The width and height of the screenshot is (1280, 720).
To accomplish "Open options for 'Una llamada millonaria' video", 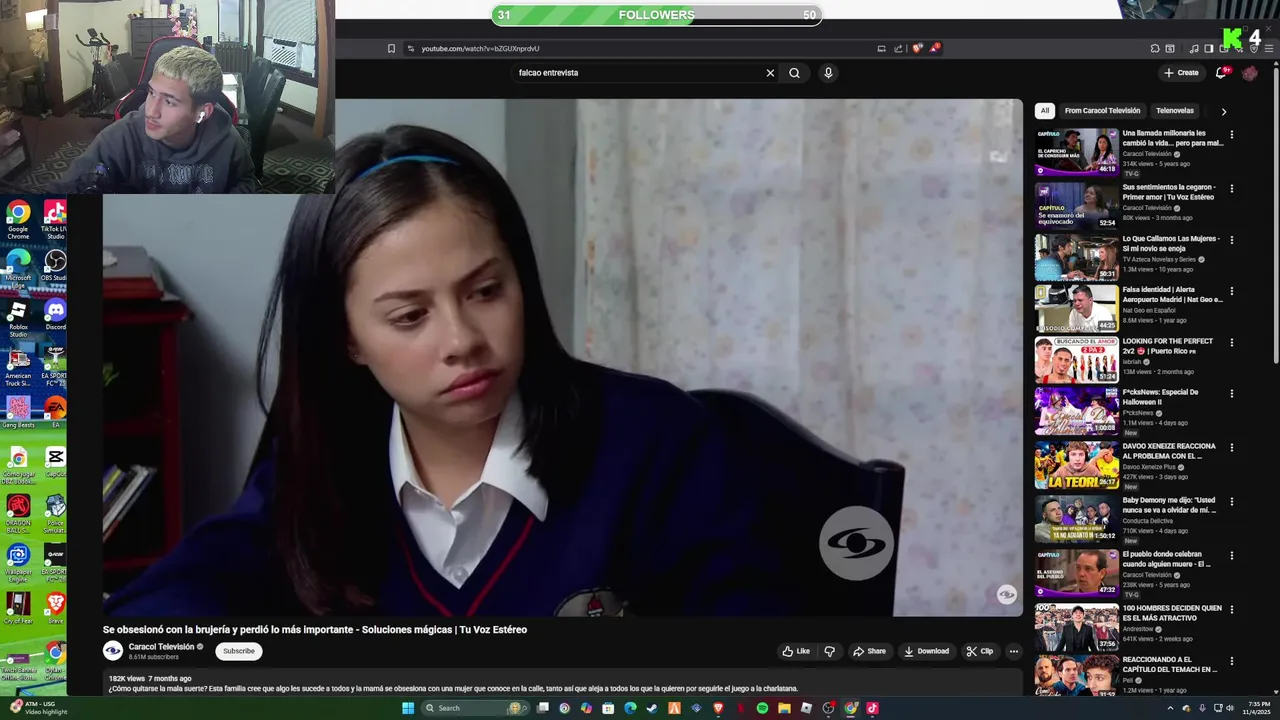I will [x=1231, y=134].
